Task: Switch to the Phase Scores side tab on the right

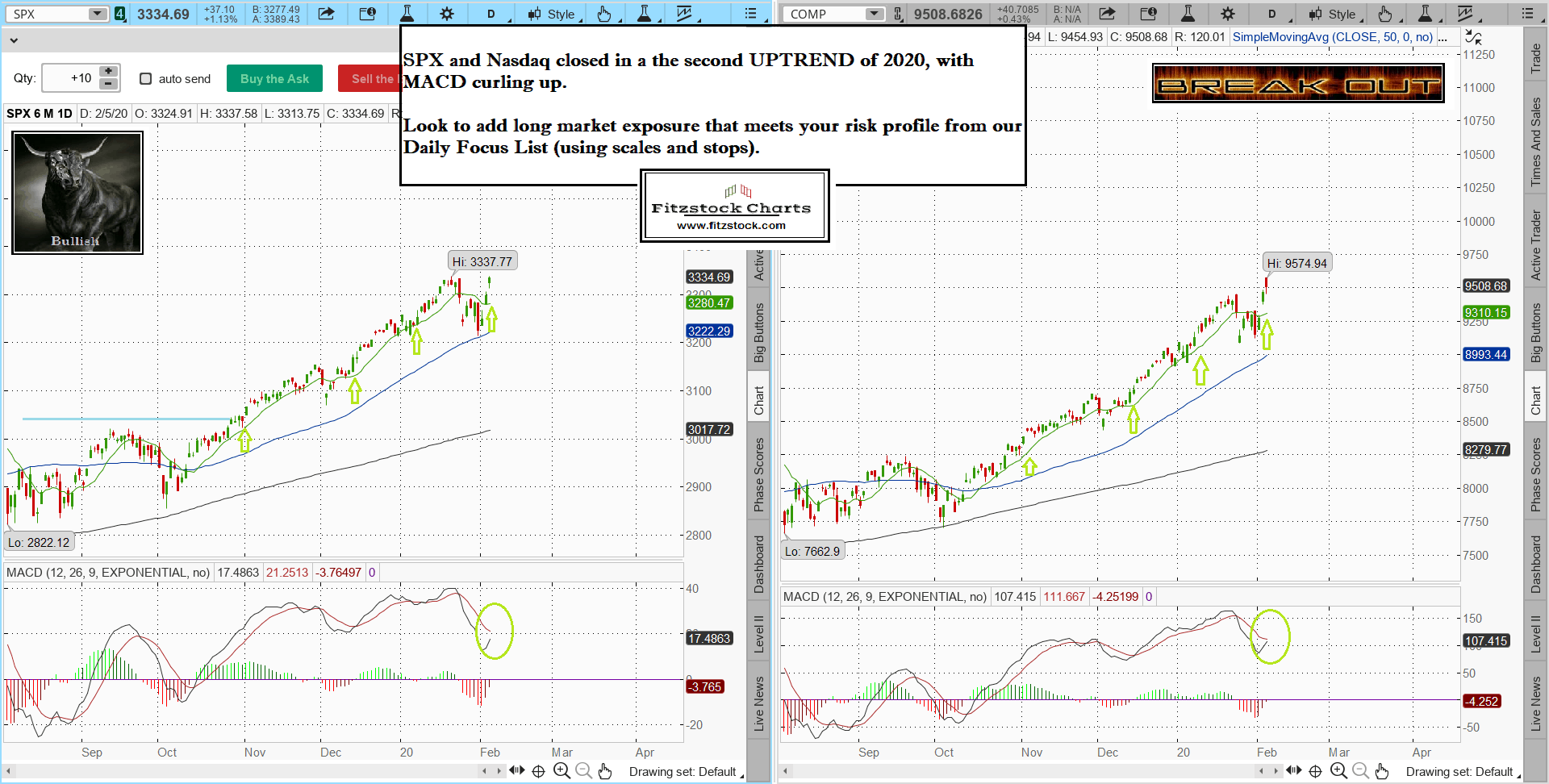Action: 1536,474
